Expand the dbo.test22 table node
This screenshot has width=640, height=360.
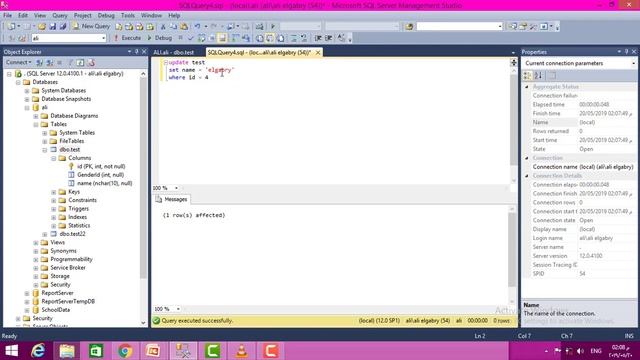click(45, 234)
